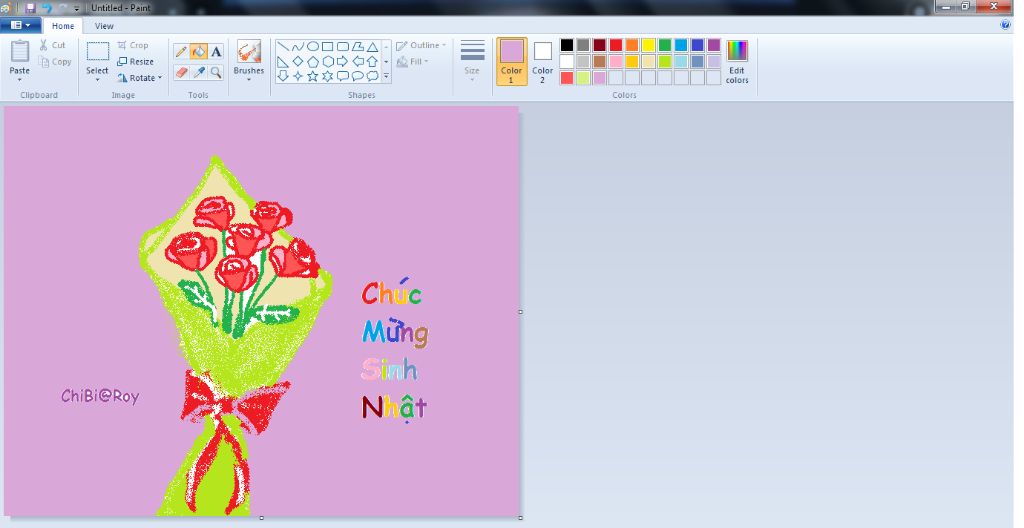This screenshot has height=528, width=1024.
Task: Open the Paint Help icon
Action: coord(1005,25)
